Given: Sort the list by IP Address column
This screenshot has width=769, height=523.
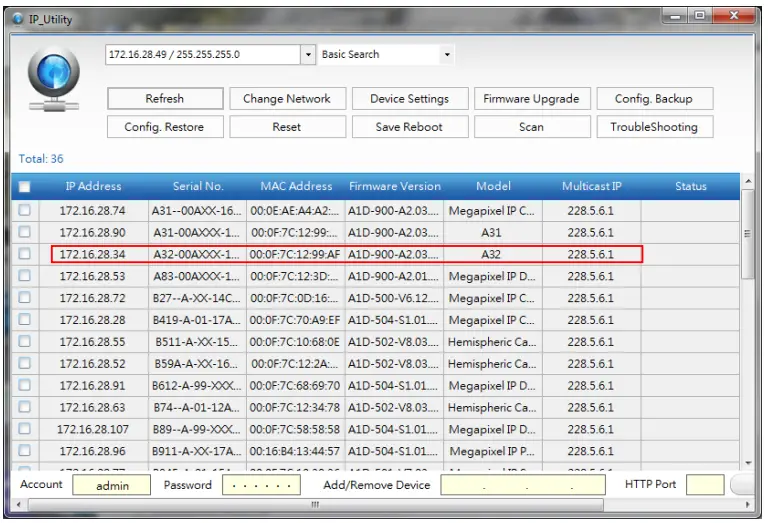Looking at the screenshot, I should coord(93,187).
